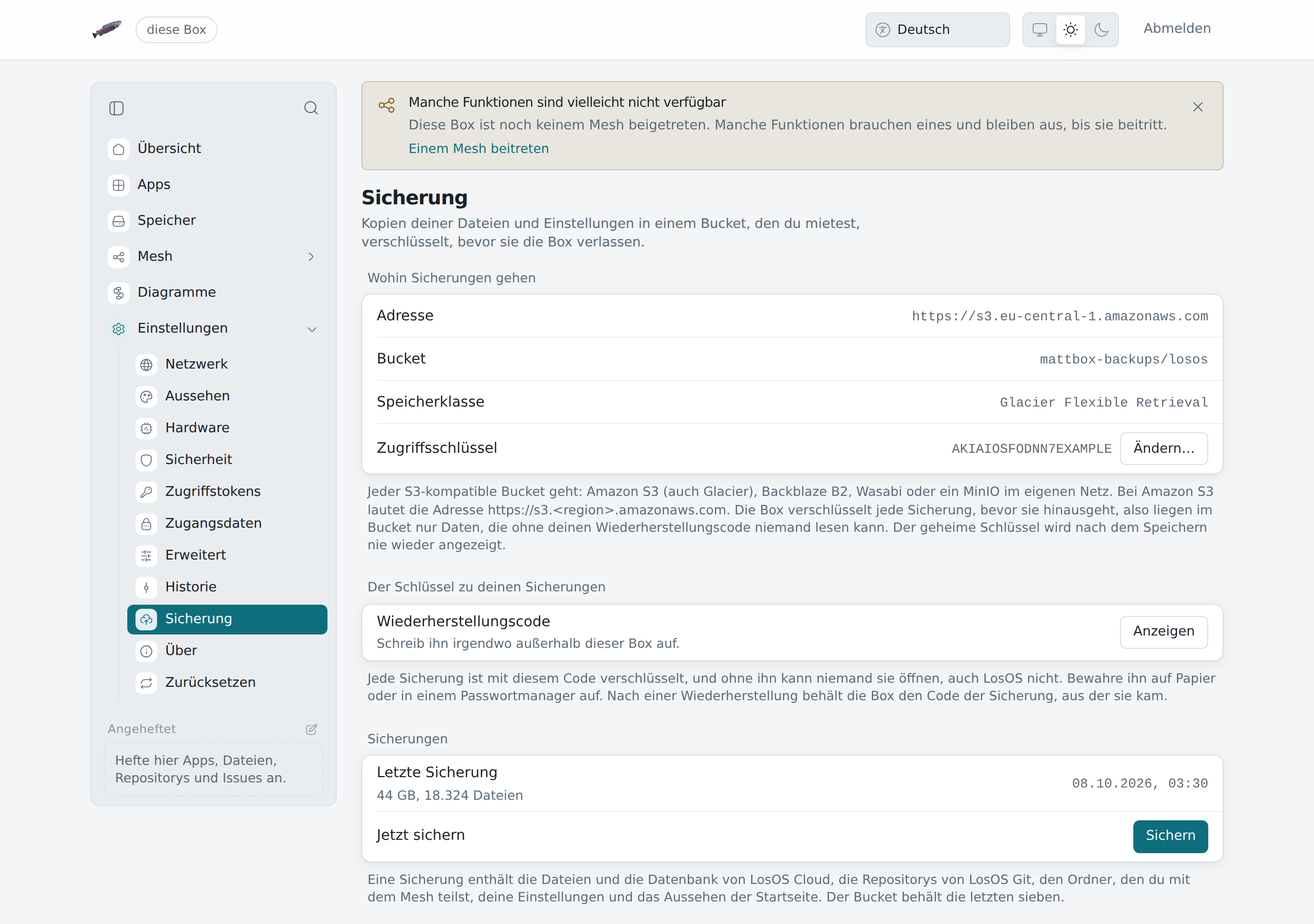Viewport: 1314px width, 924px height.
Task: Click the '44 GB, 18.324 Dateien' text
Action: (449, 795)
